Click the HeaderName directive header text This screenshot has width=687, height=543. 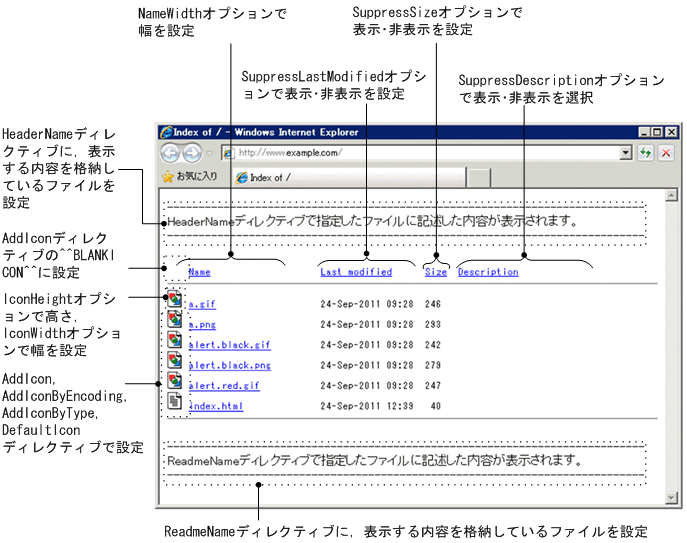372,221
